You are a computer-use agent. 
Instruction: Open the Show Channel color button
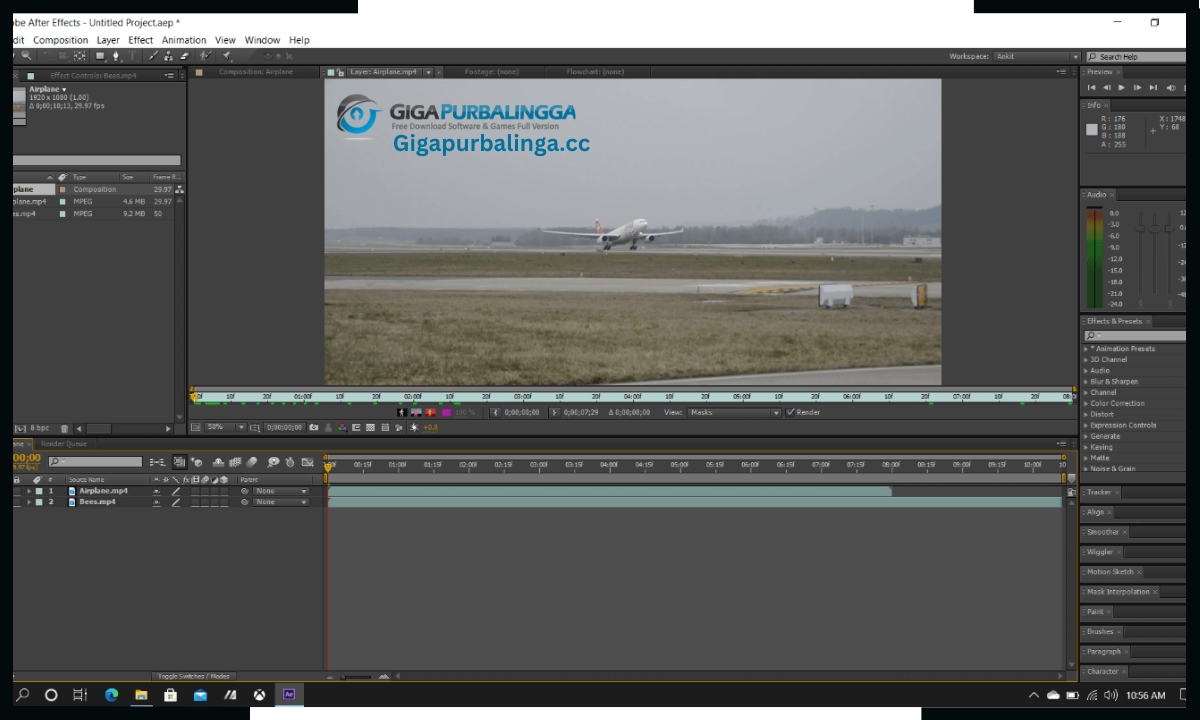tap(342, 427)
